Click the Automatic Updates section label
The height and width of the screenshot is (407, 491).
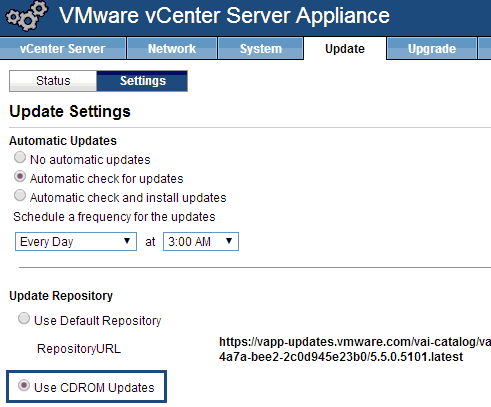coord(63,141)
